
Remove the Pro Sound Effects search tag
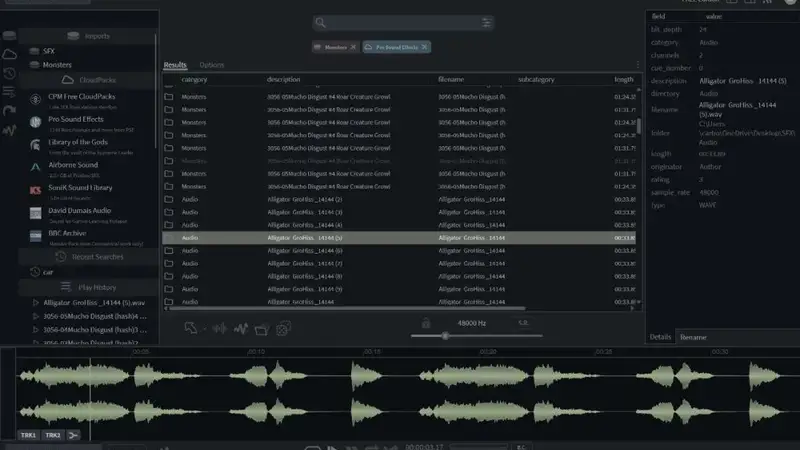[424, 47]
